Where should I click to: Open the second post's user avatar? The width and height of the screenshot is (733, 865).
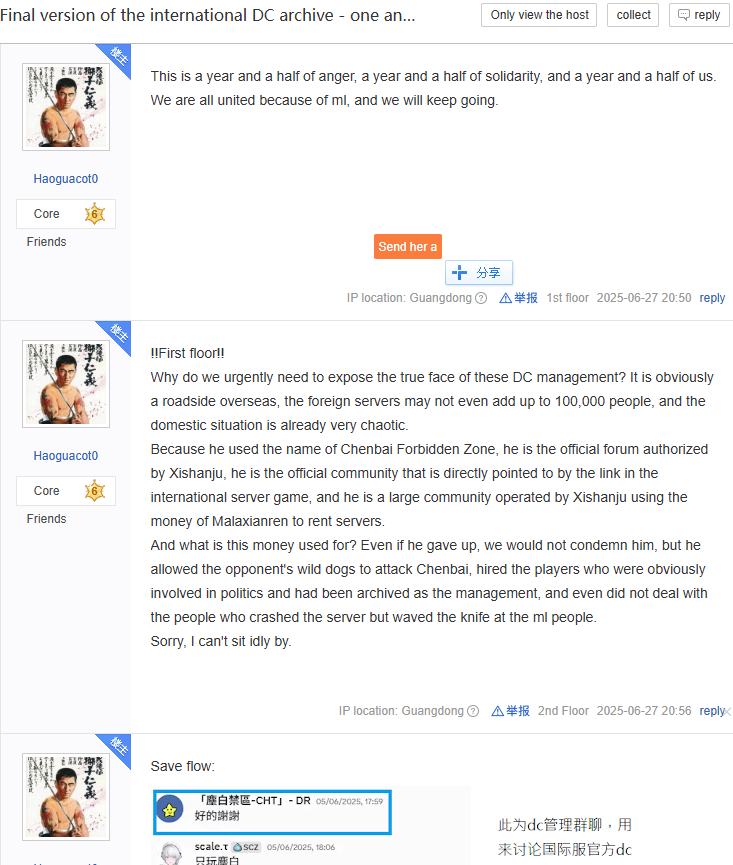coord(66,384)
